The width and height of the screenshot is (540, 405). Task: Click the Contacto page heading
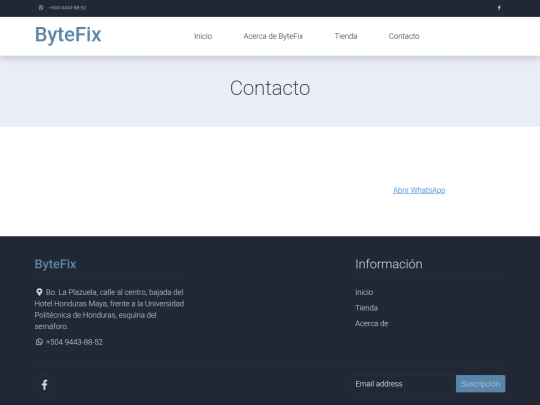pyautogui.click(x=270, y=88)
